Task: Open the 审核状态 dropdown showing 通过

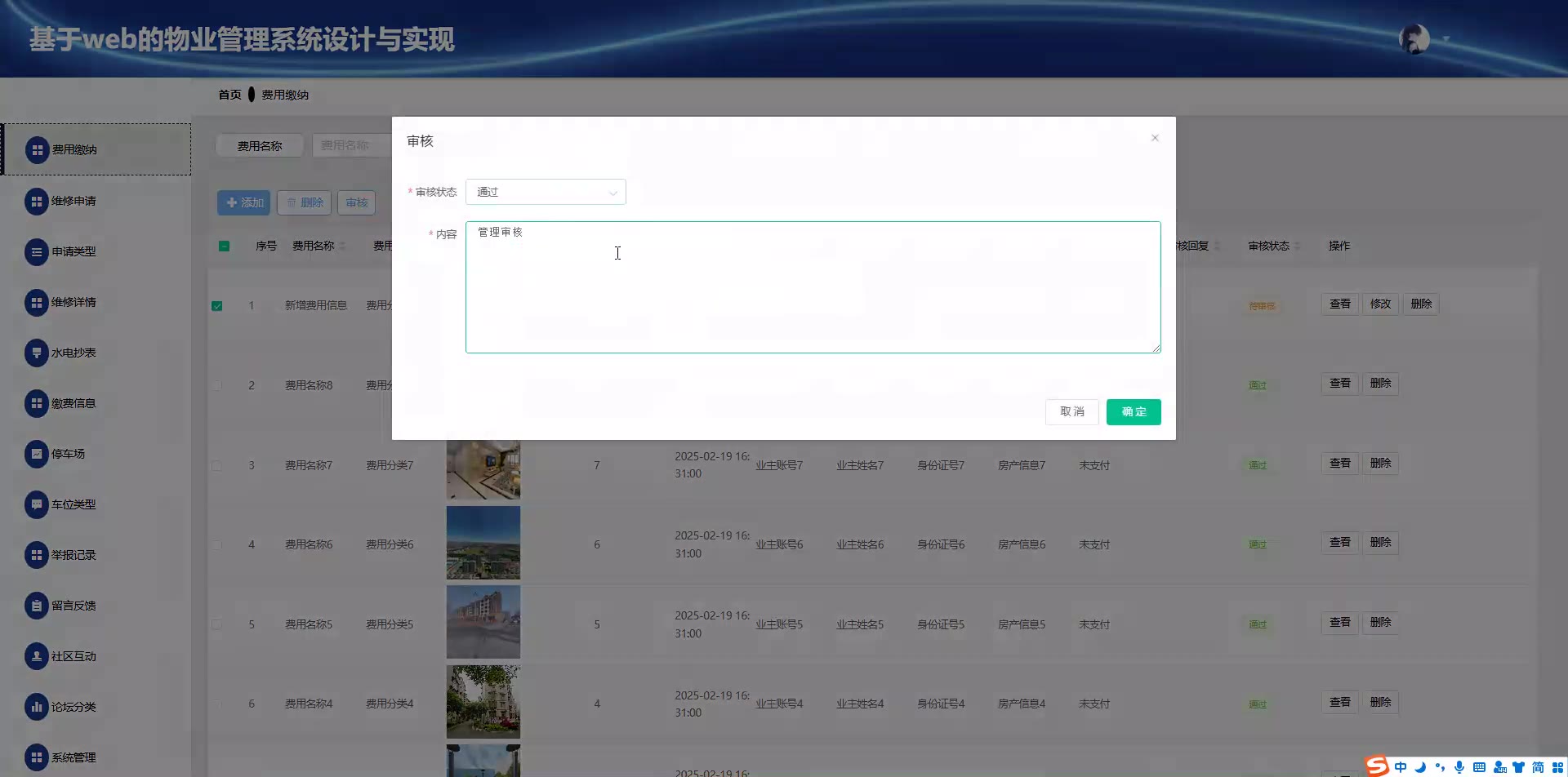Action: pos(546,193)
